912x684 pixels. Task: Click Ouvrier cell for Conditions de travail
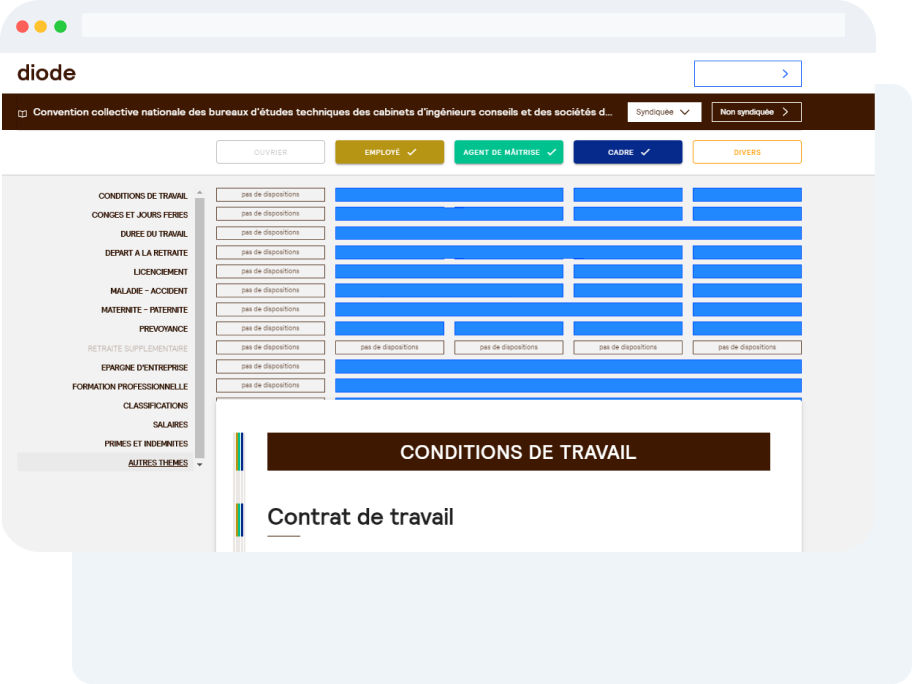[270, 195]
